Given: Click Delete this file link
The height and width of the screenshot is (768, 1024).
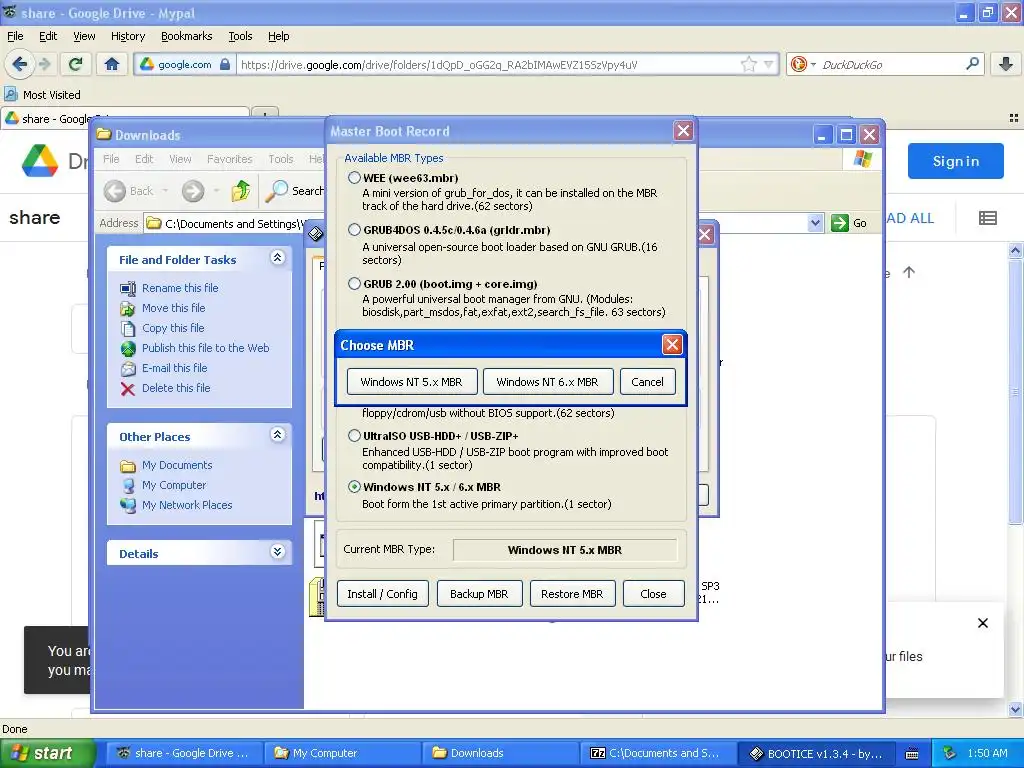Looking at the screenshot, I should (x=176, y=388).
